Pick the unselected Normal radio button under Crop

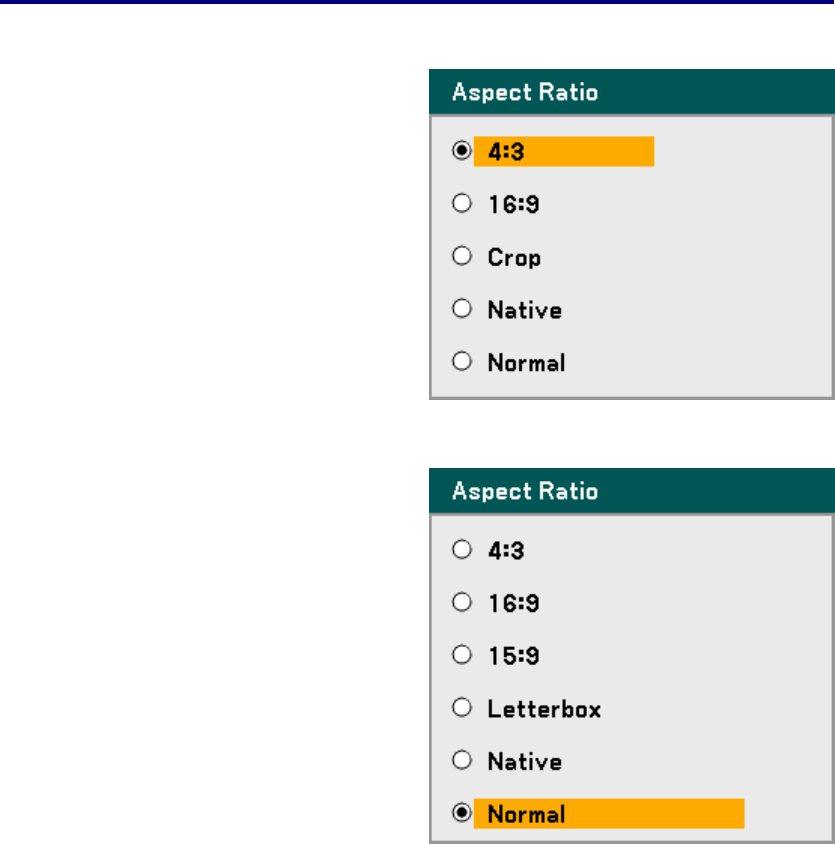tap(461, 362)
